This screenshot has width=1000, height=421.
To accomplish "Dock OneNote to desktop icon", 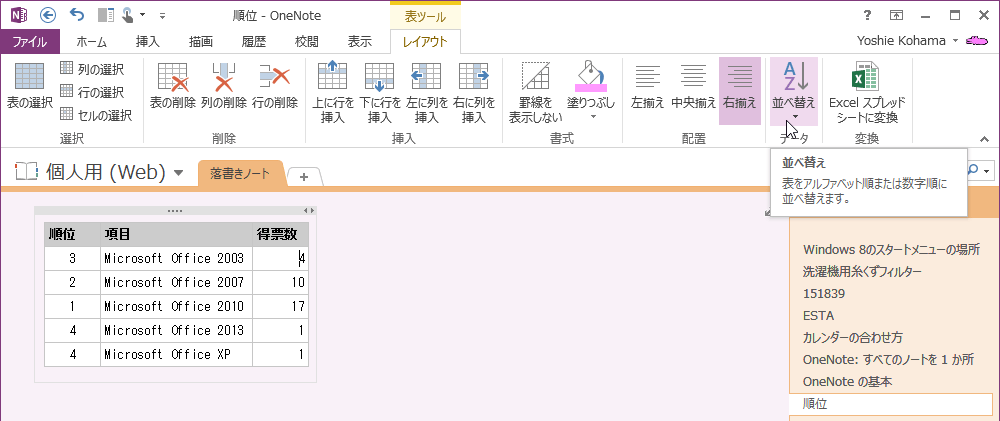I will [x=107, y=15].
